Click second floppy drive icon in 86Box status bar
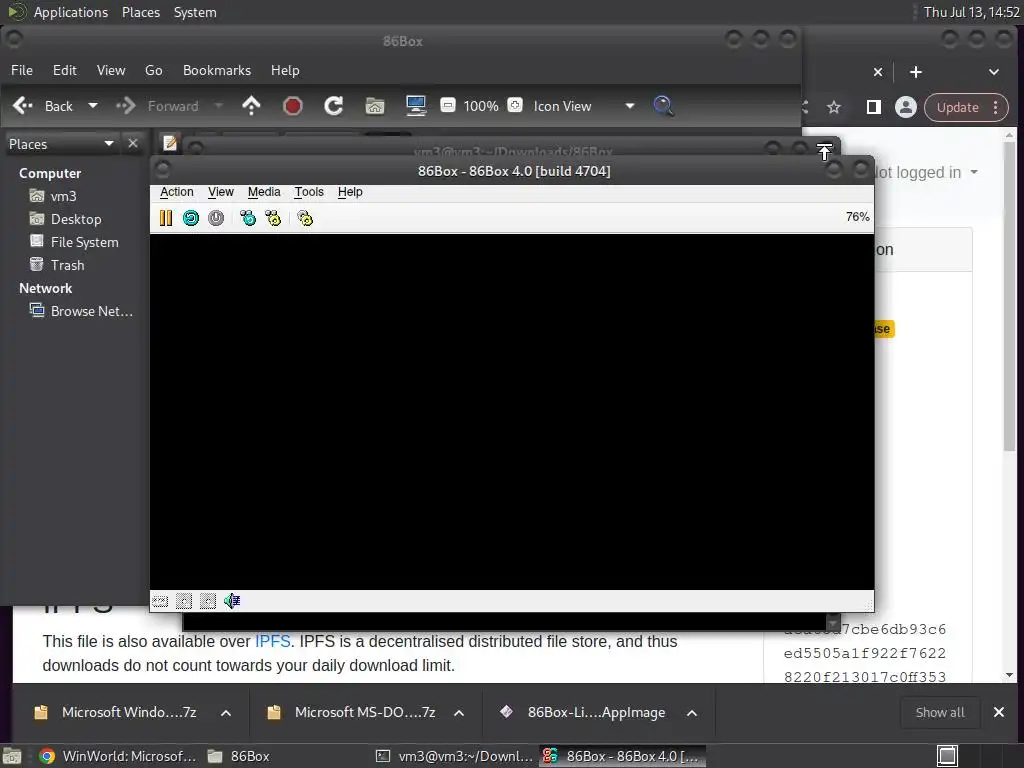 208,601
